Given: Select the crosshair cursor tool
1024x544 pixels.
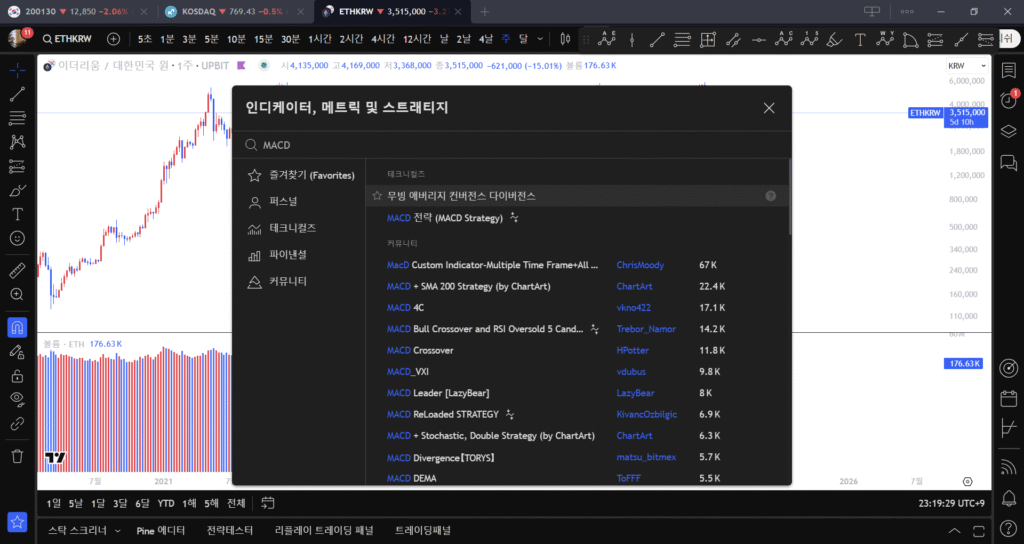Looking at the screenshot, I should click(18, 70).
